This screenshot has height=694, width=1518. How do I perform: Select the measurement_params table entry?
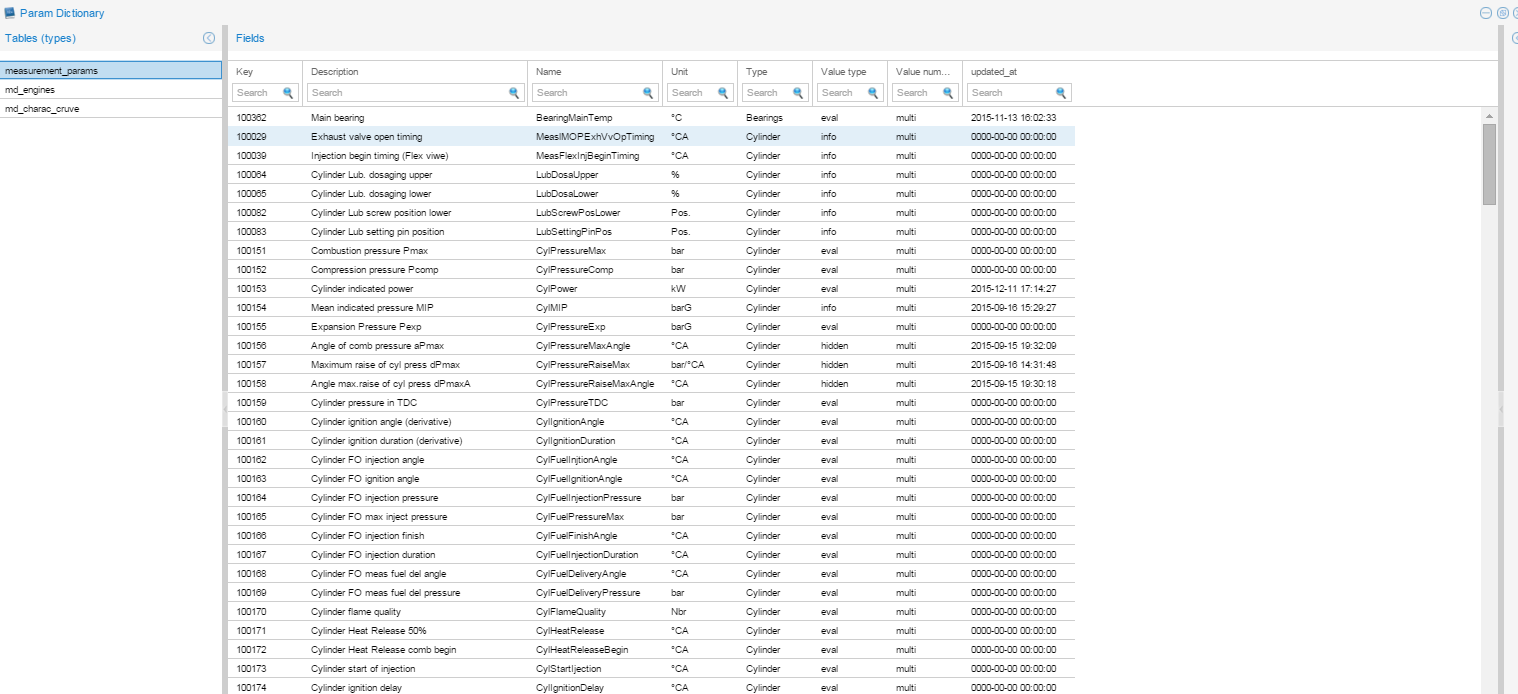pos(51,71)
